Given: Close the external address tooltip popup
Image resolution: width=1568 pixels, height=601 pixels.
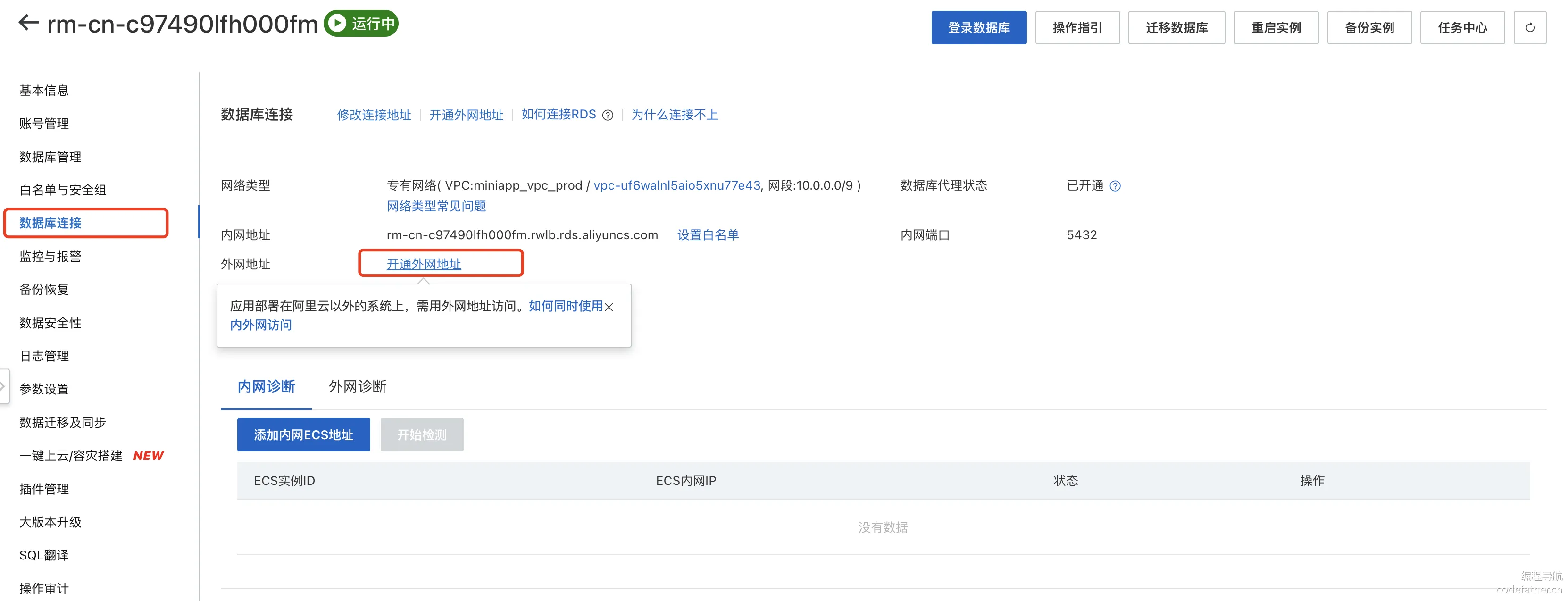Looking at the screenshot, I should point(609,307).
